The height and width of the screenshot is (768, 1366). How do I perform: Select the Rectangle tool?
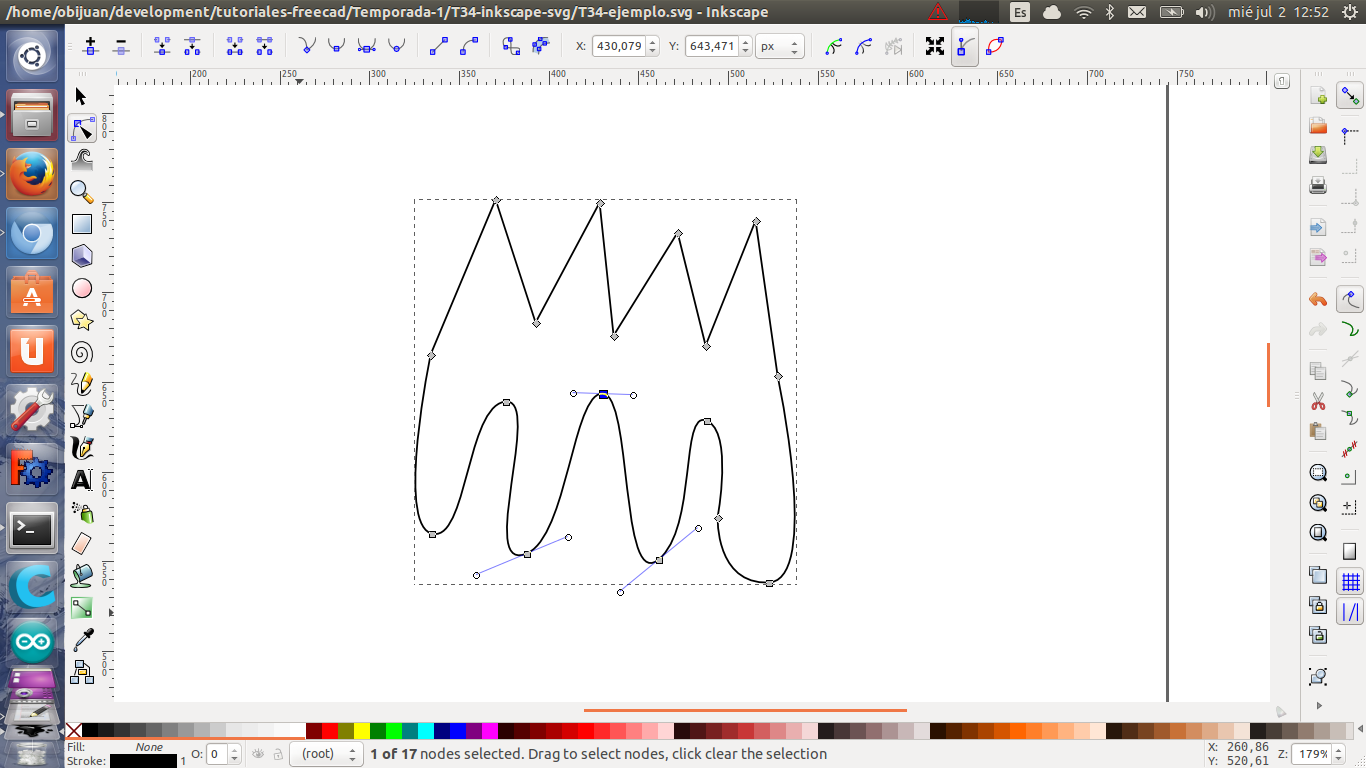click(x=82, y=224)
